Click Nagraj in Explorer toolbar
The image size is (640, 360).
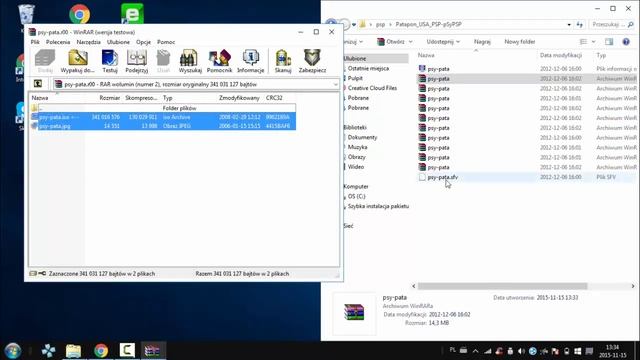point(482,42)
